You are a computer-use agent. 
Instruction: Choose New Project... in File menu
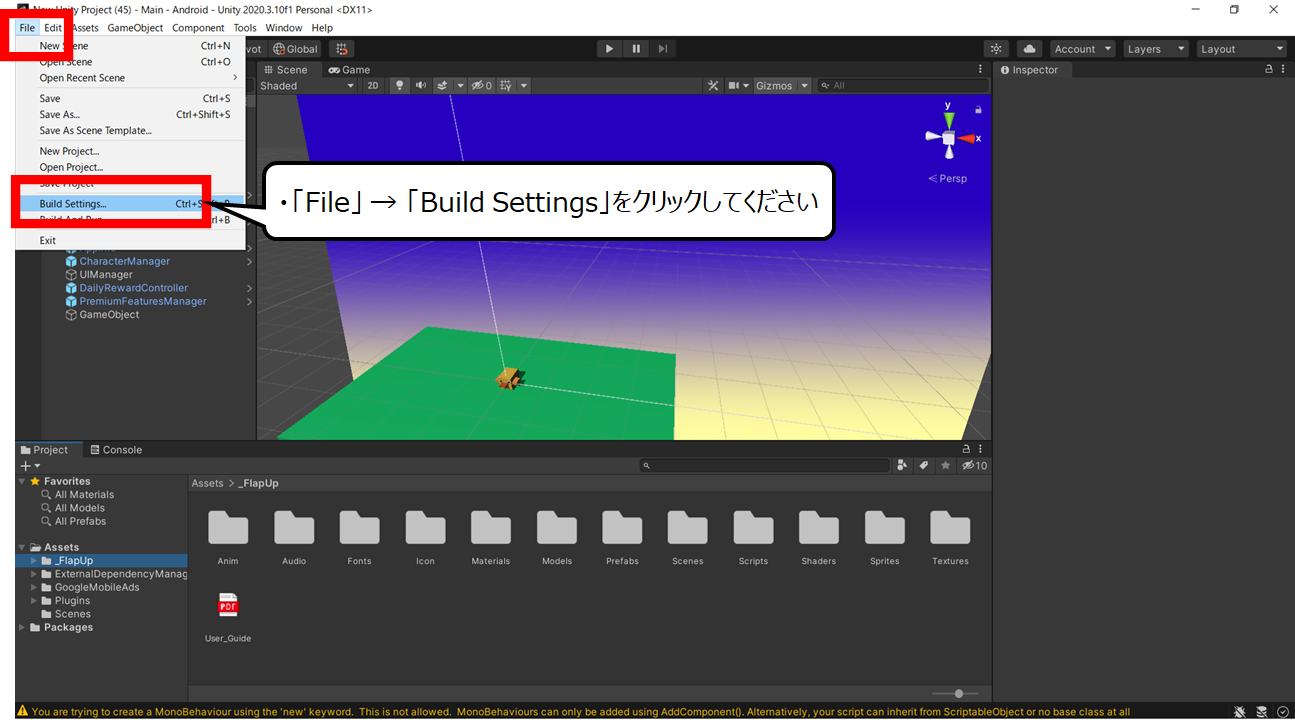pyautogui.click(x=130, y=152)
